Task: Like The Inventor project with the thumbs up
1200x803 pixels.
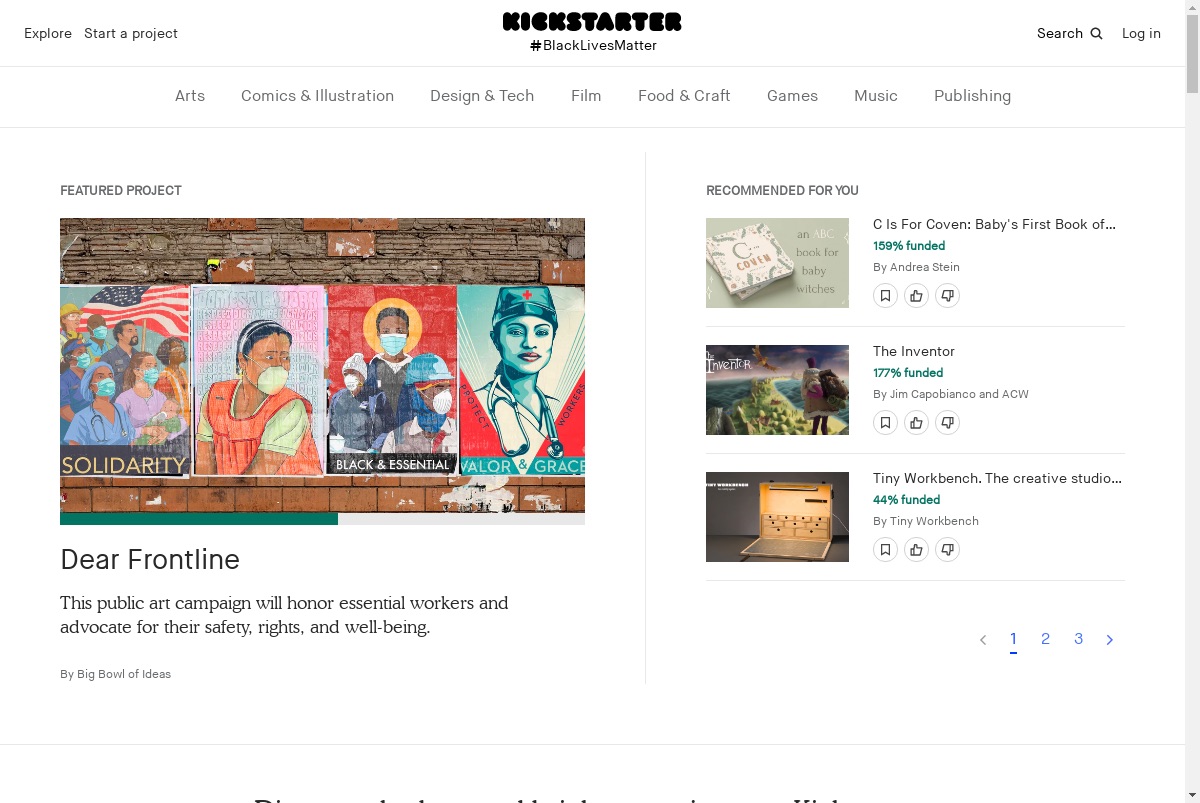Action: coord(916,422)
